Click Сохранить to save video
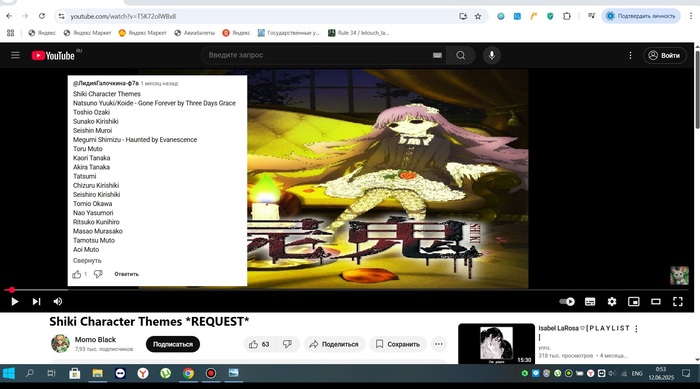The height and width of the screenshot is (389, 700). coord(398,344)
